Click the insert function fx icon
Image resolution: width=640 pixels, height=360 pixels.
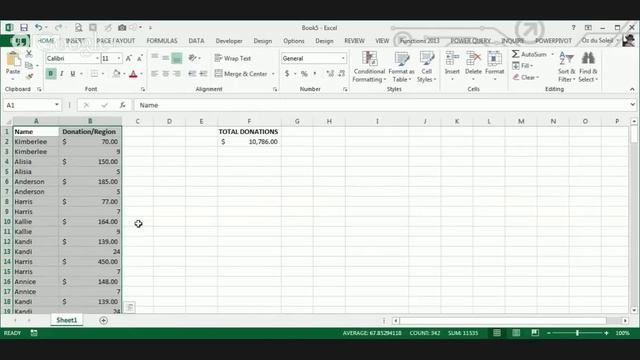[122, 105]
